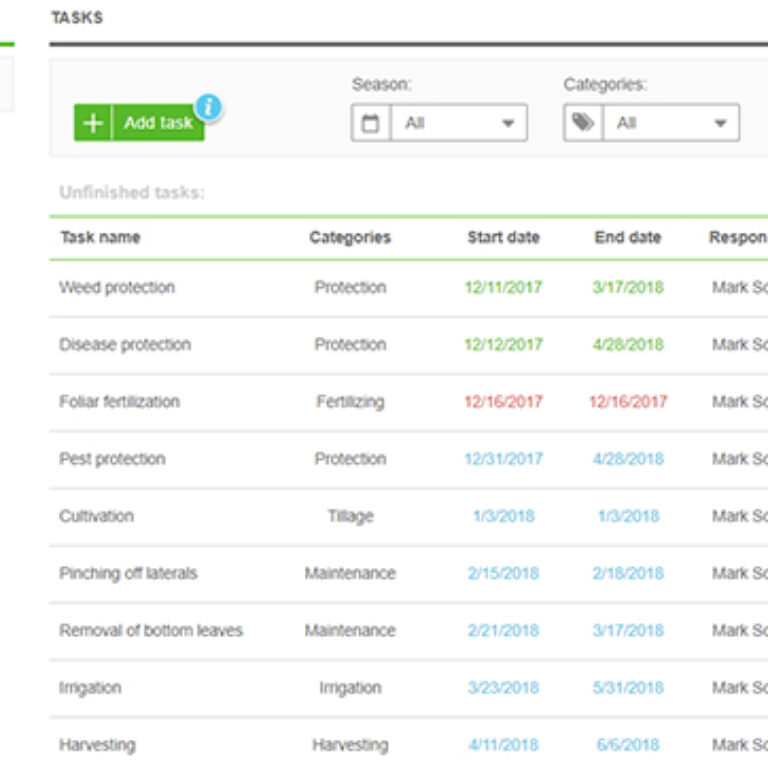Click the plus icon on Add task button
Viewport: 768px width, 768px height.
point(93,122)
